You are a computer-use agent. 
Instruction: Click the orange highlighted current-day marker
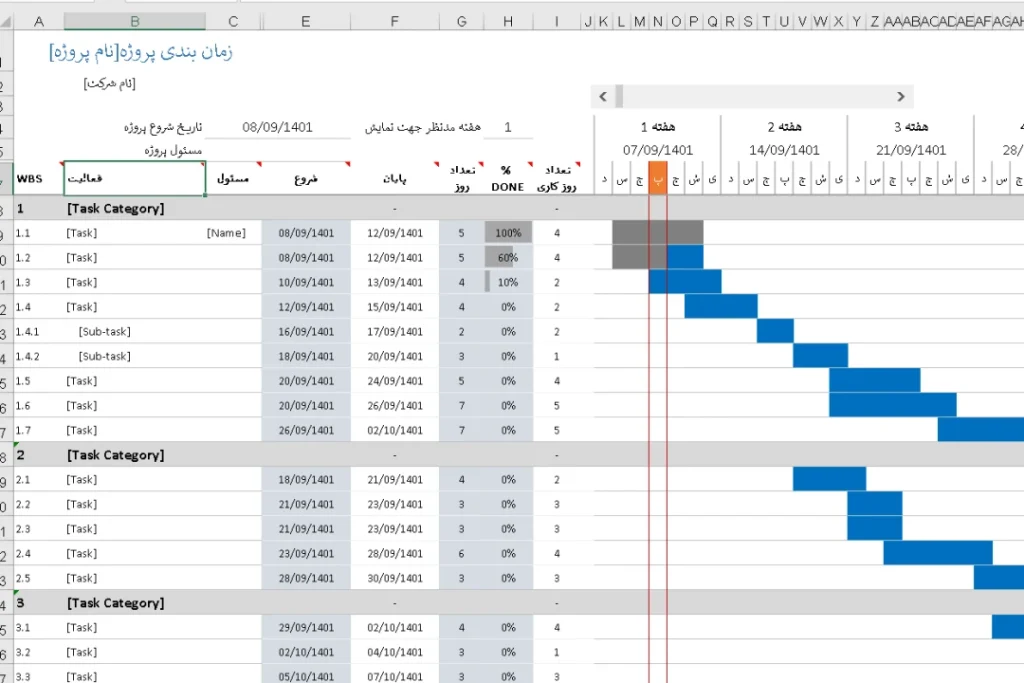coord(657,178)
